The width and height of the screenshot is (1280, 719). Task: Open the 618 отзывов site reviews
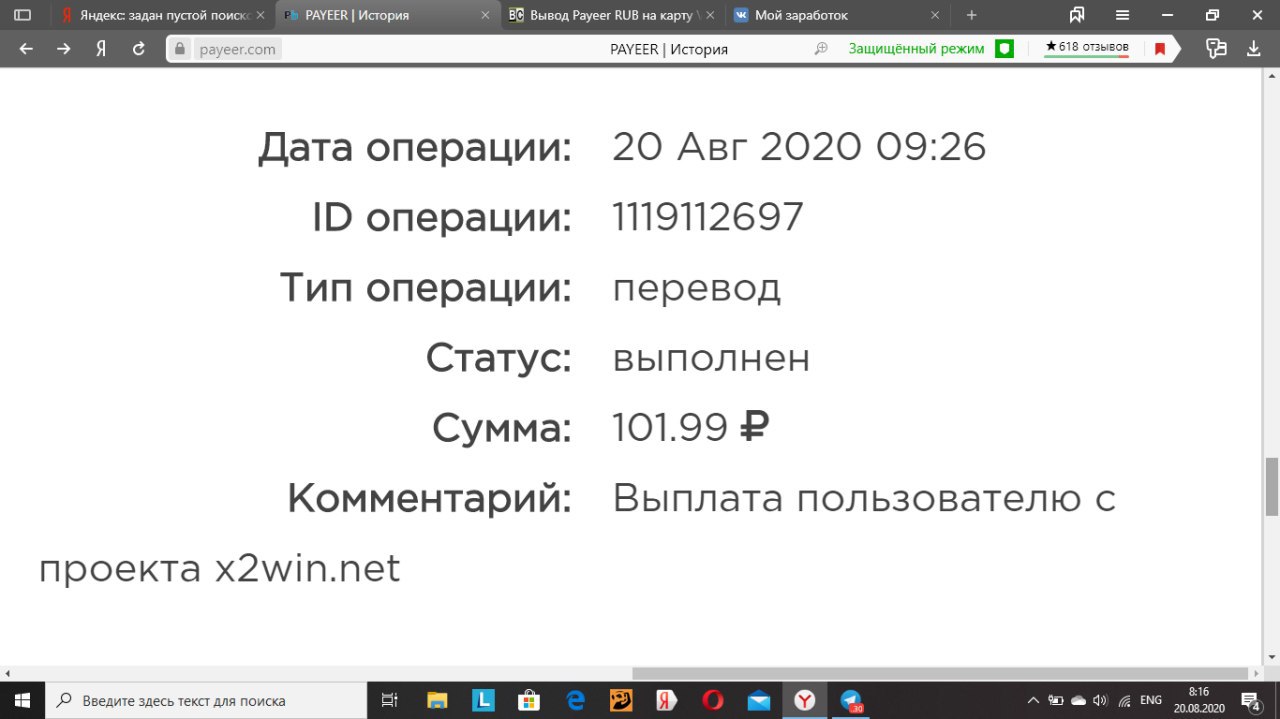pos(1086,48)
